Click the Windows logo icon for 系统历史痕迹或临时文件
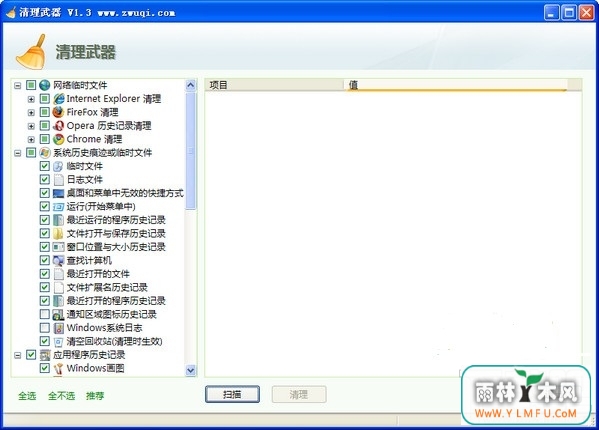This screenshot has width=599, height=430. pos(45,152)
